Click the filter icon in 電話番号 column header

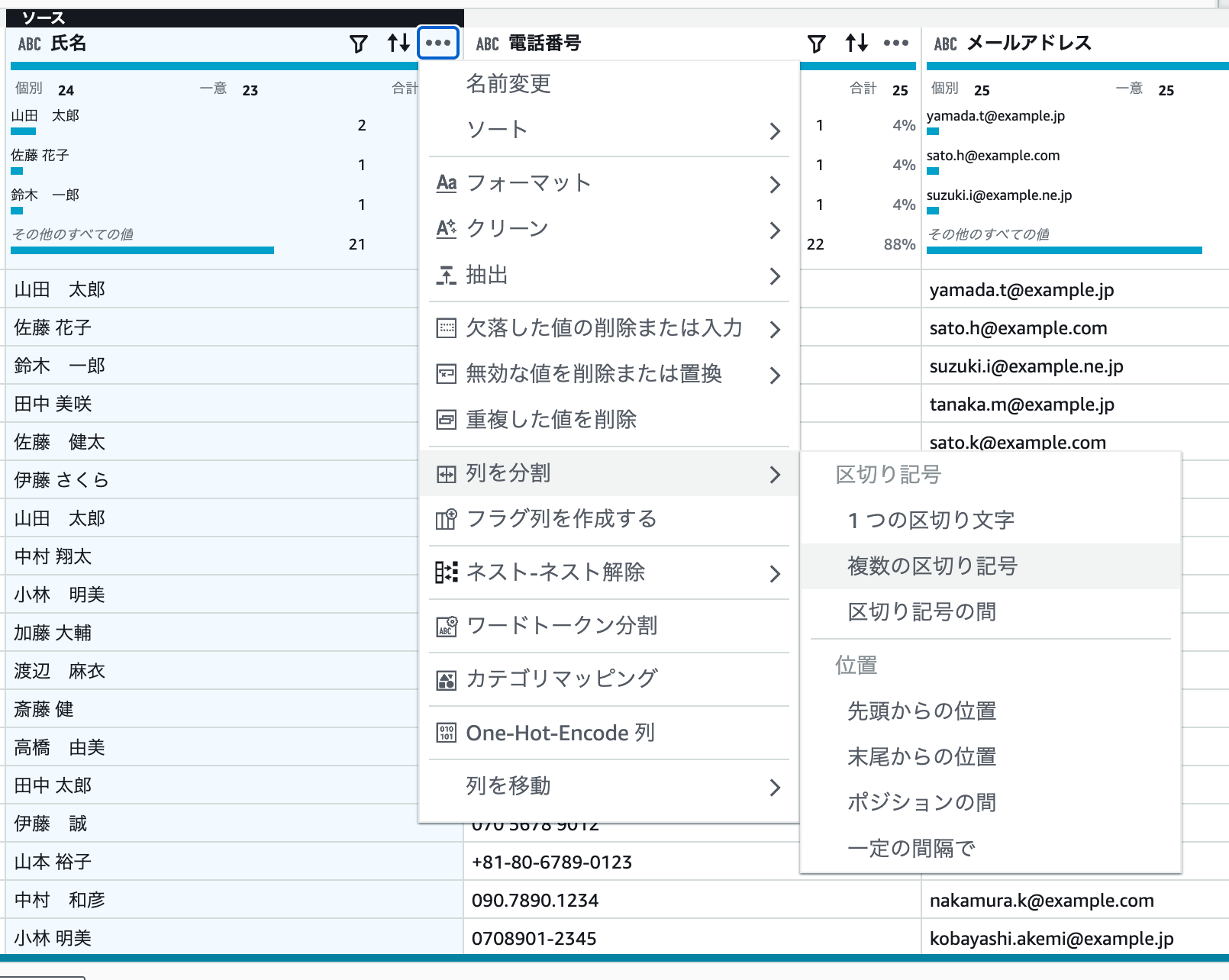[x=816, y=44]
